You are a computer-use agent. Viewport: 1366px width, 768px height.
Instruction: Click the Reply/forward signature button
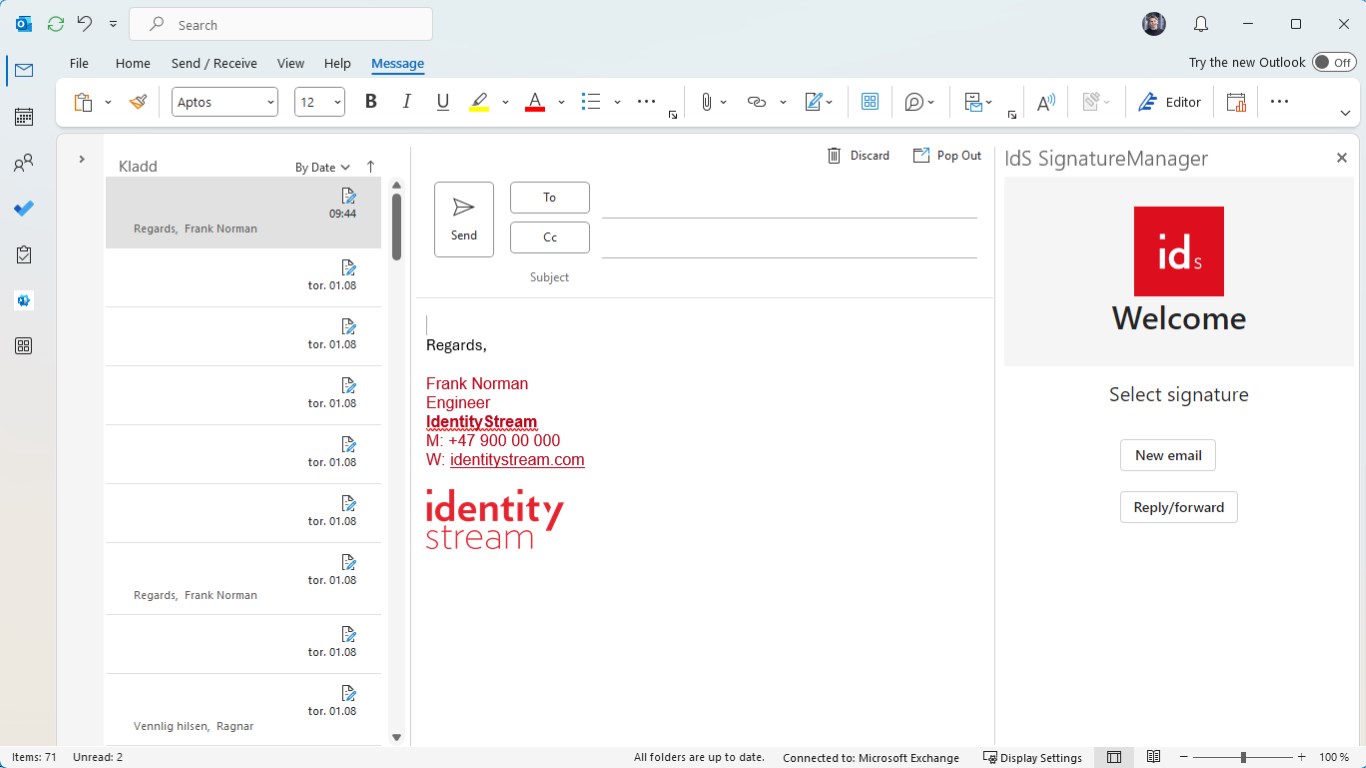1178,507
